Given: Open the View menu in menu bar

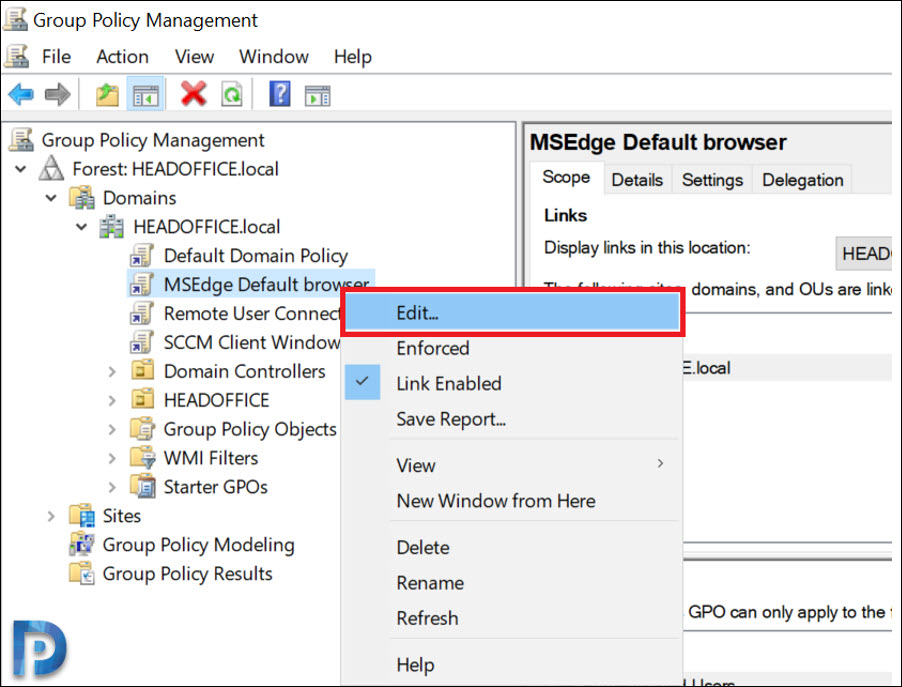Looking at the screenshot, I should point(194,57).
